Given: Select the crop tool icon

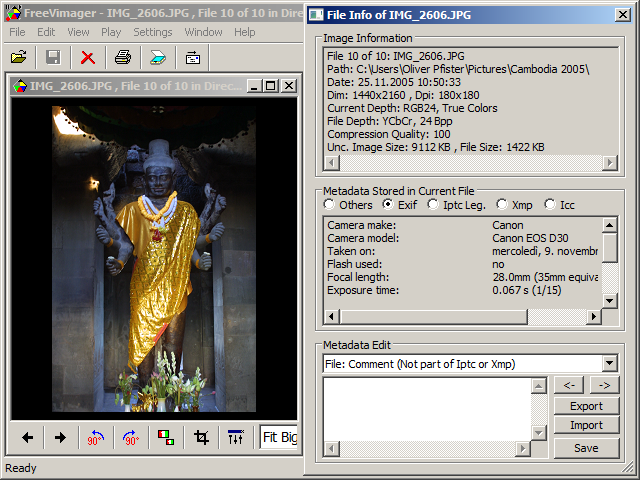Looking at the screenshot, I should tap(201, 437).
